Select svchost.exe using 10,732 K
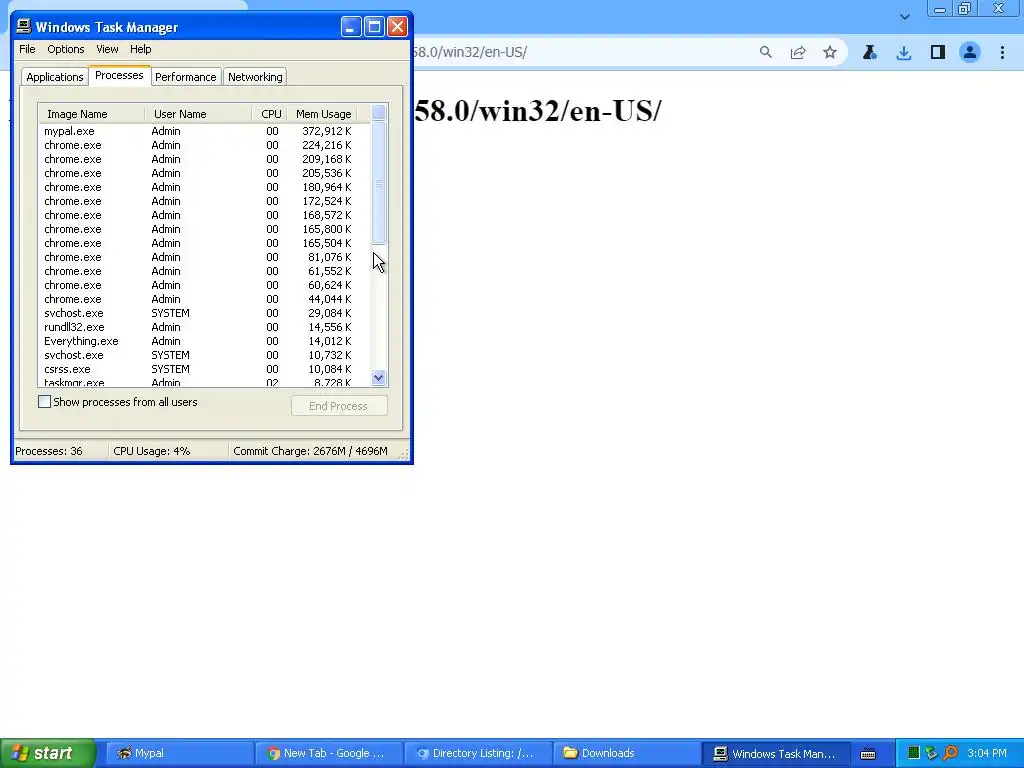Screen dimensions: 1024x768 [204, 355]
